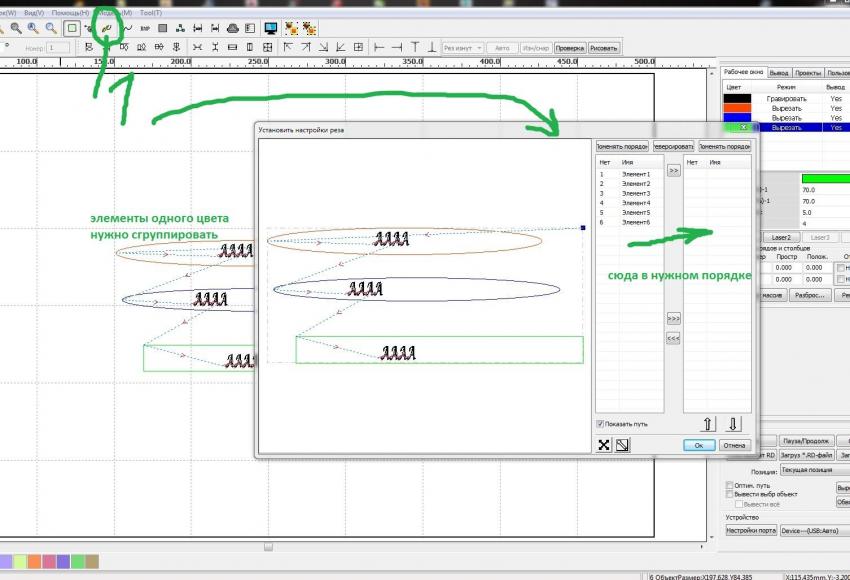Click the remove-all '<<<' transfer button
This screenshot has height=580, width=850.
(673, 338)
